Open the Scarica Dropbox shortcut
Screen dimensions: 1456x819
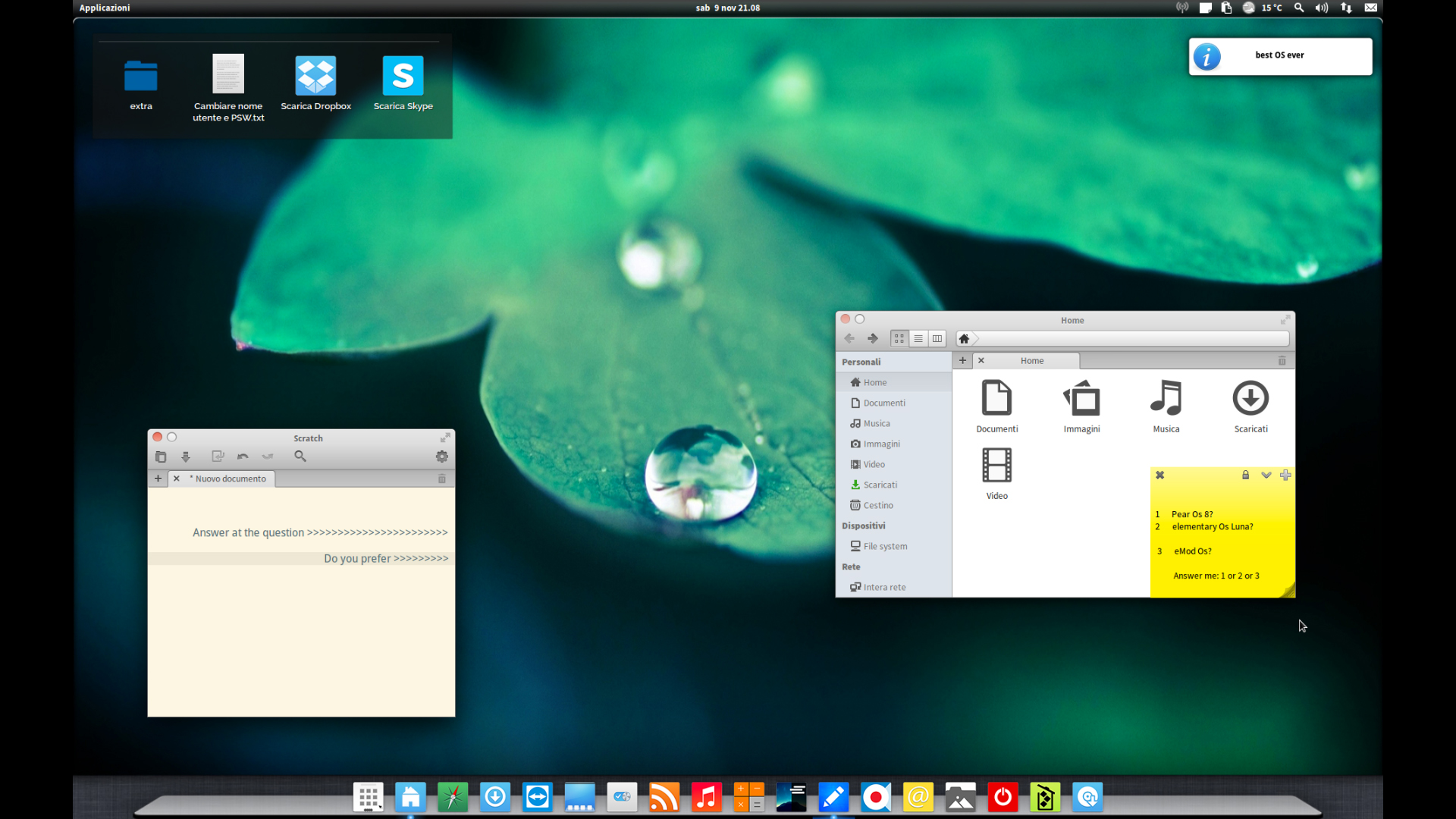pyautogui.click(x=315, y=83)
